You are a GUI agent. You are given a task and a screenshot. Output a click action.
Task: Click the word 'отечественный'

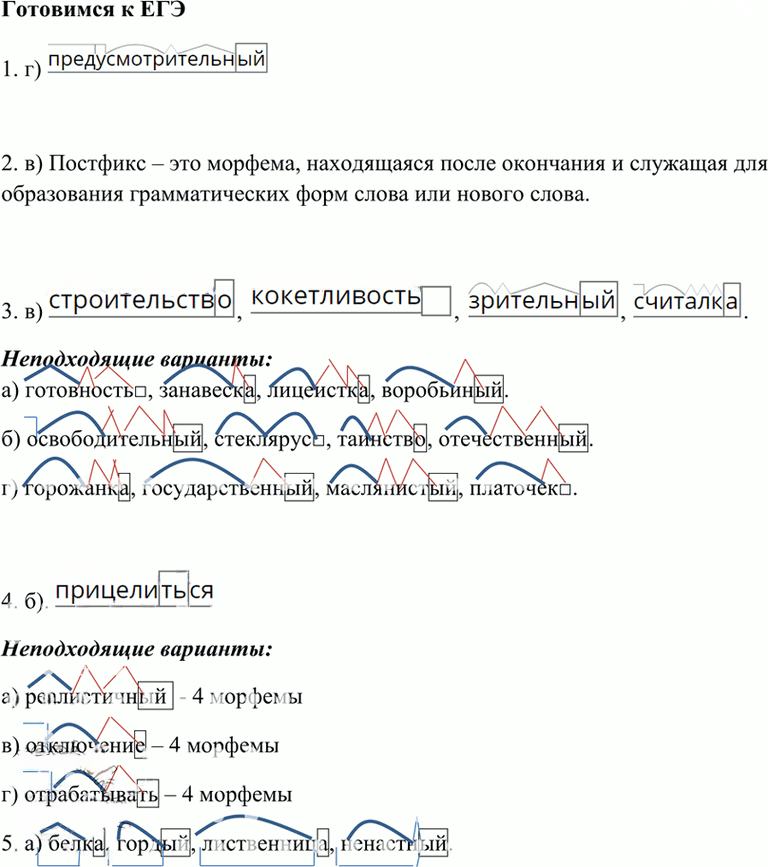[x=513, y=439]
